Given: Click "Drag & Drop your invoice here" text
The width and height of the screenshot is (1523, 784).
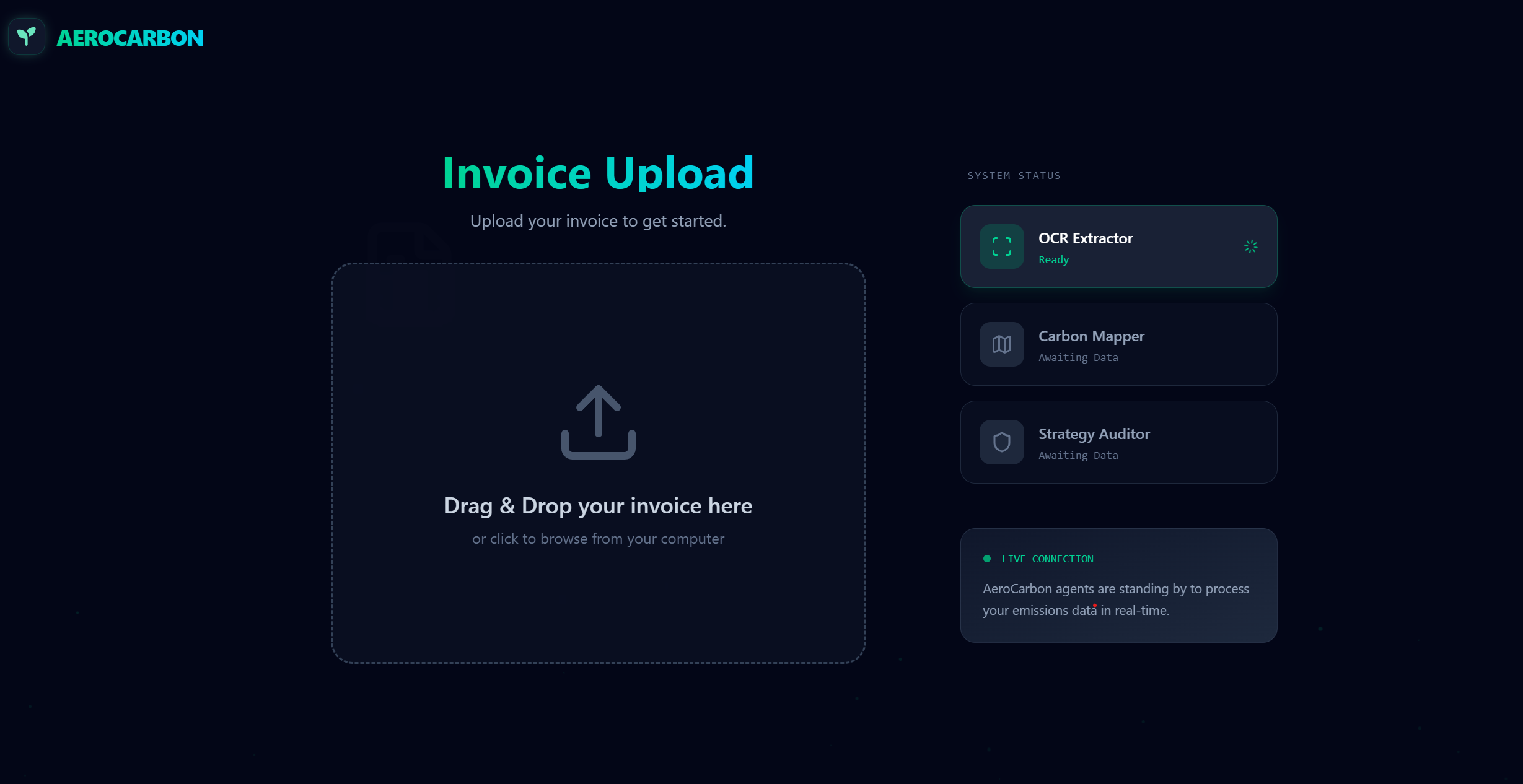Looking at the screenshot, I should 598,506.
